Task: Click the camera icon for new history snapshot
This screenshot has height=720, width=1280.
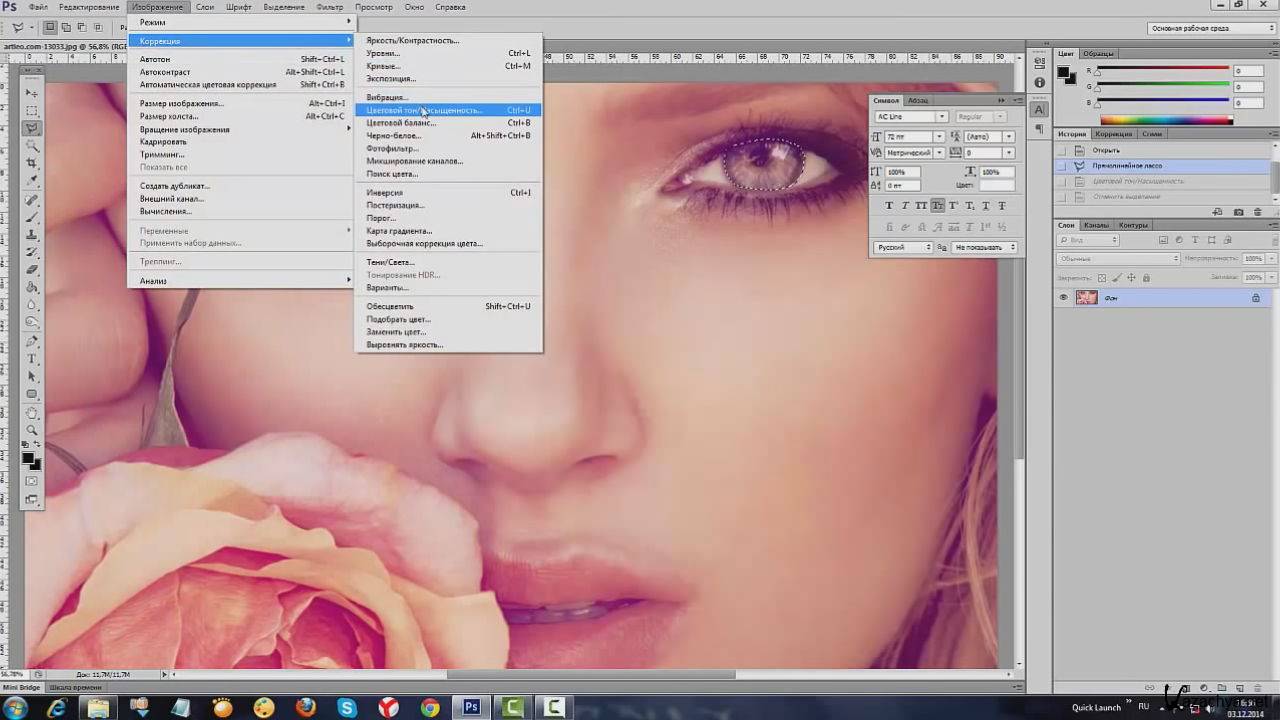Action: point(1239,212)
